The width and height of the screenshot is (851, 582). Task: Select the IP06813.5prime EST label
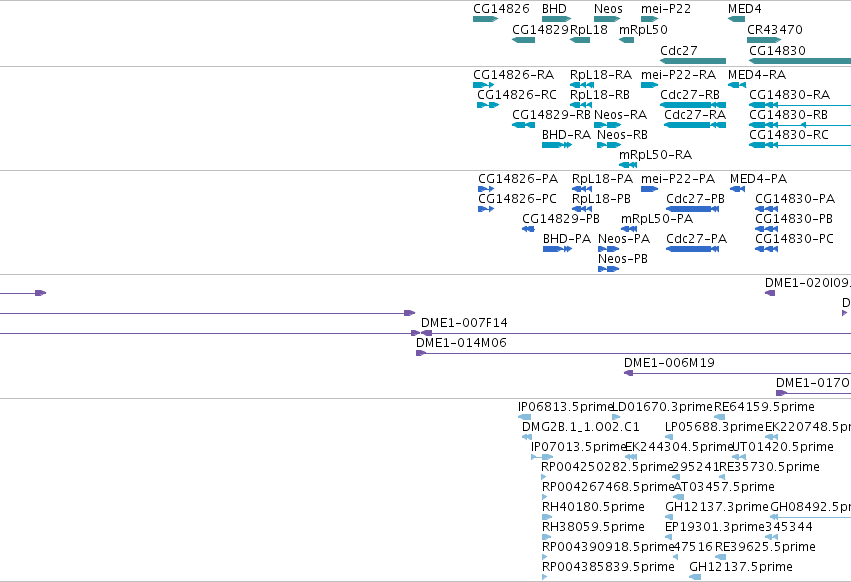566,407
